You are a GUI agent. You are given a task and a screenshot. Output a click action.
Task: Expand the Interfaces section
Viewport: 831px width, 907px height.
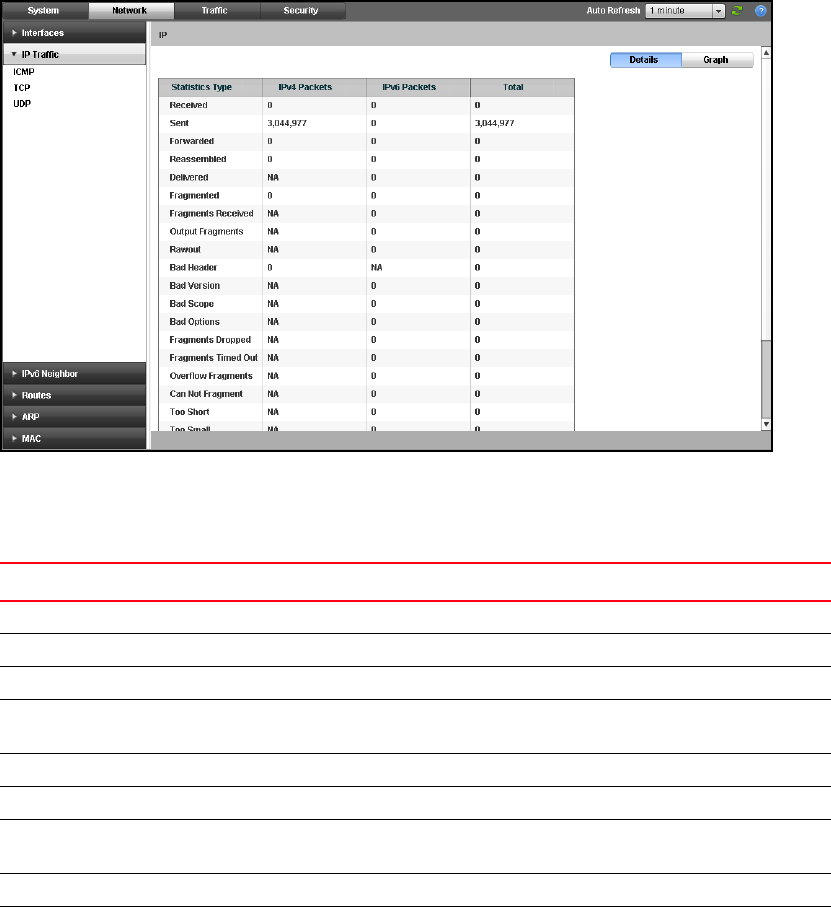coord(74,33)
